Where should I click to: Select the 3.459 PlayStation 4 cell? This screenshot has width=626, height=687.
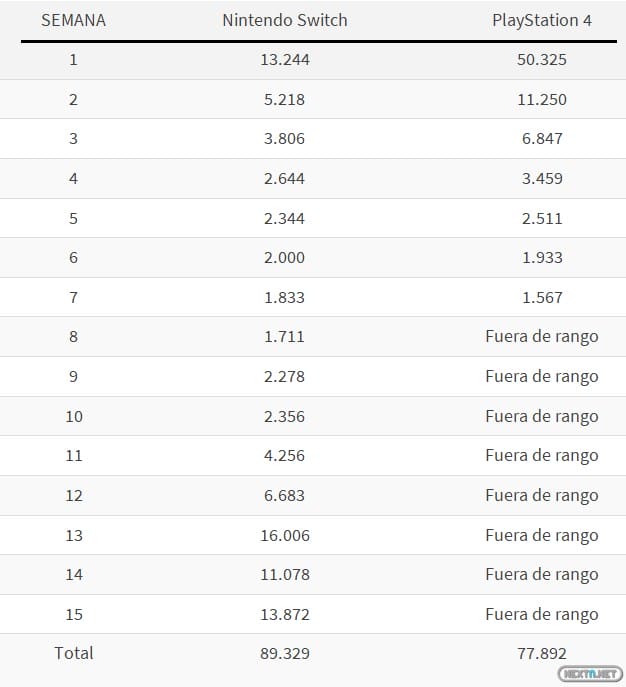click(x=542, y=179)
